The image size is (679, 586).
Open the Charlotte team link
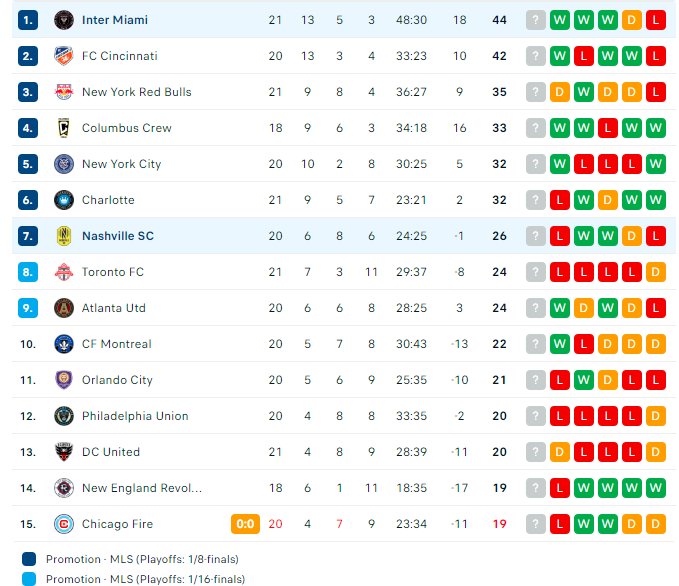[x=108, y=200]
